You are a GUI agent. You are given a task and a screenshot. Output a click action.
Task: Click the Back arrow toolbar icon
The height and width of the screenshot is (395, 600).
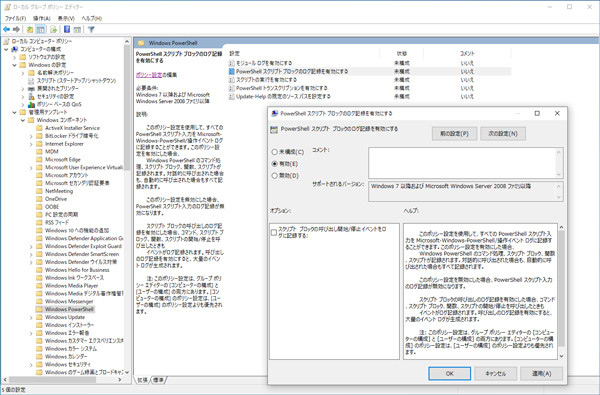pyautogui.click(x=7, y=29)
